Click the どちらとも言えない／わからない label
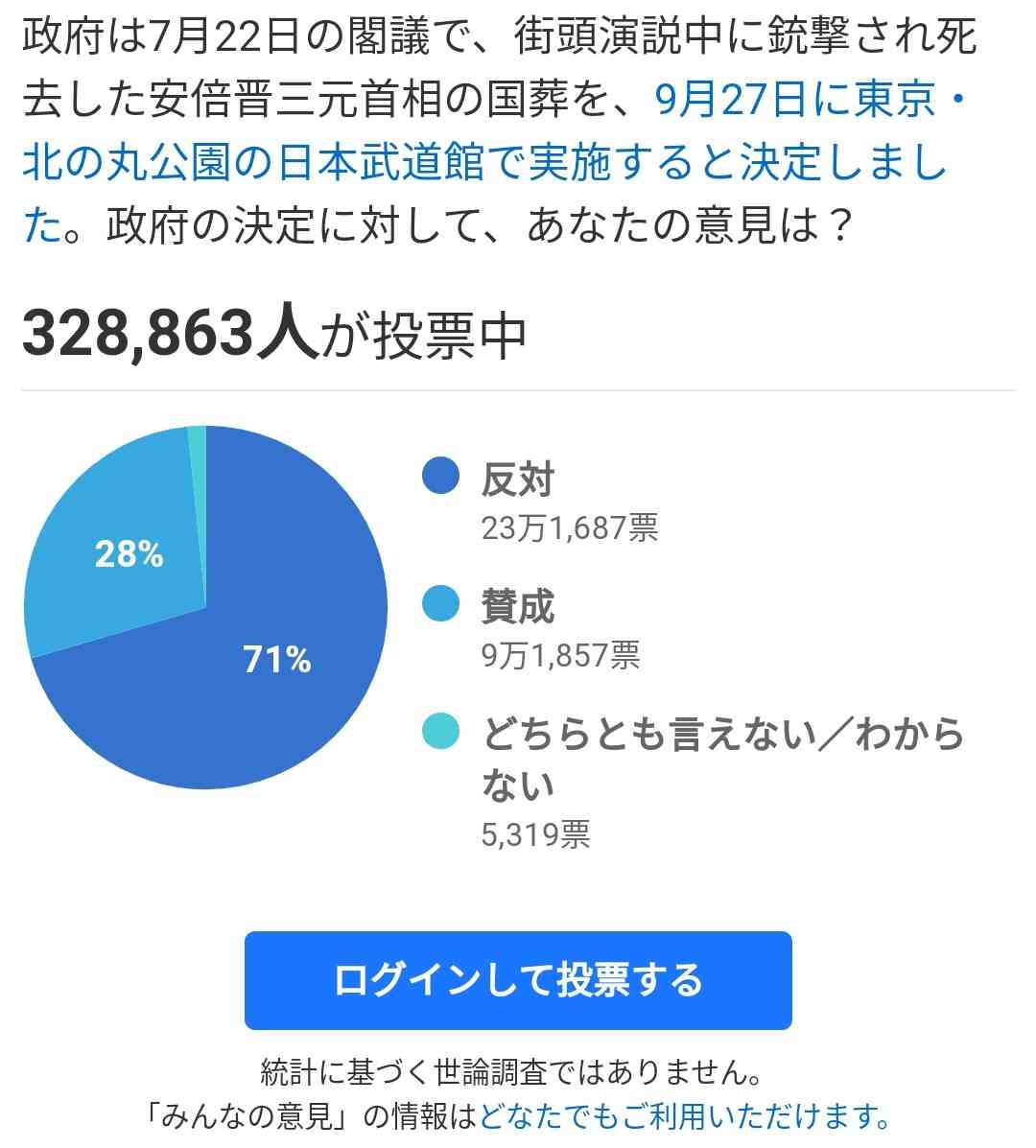 pyautogui.click(x=722, y=758)
